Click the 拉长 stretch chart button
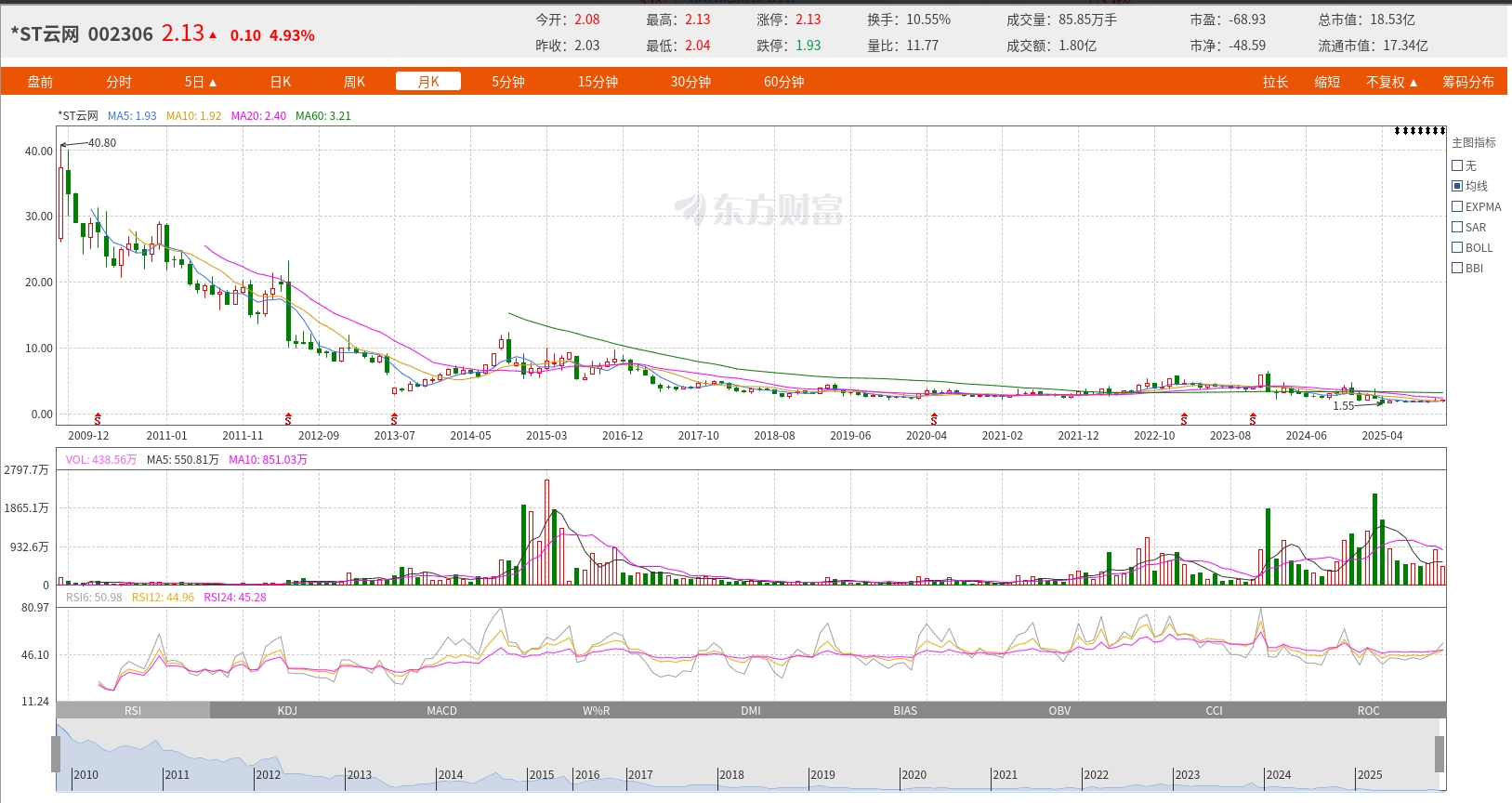This screenshot has width=1512, height=803. tap(1275, 82)
